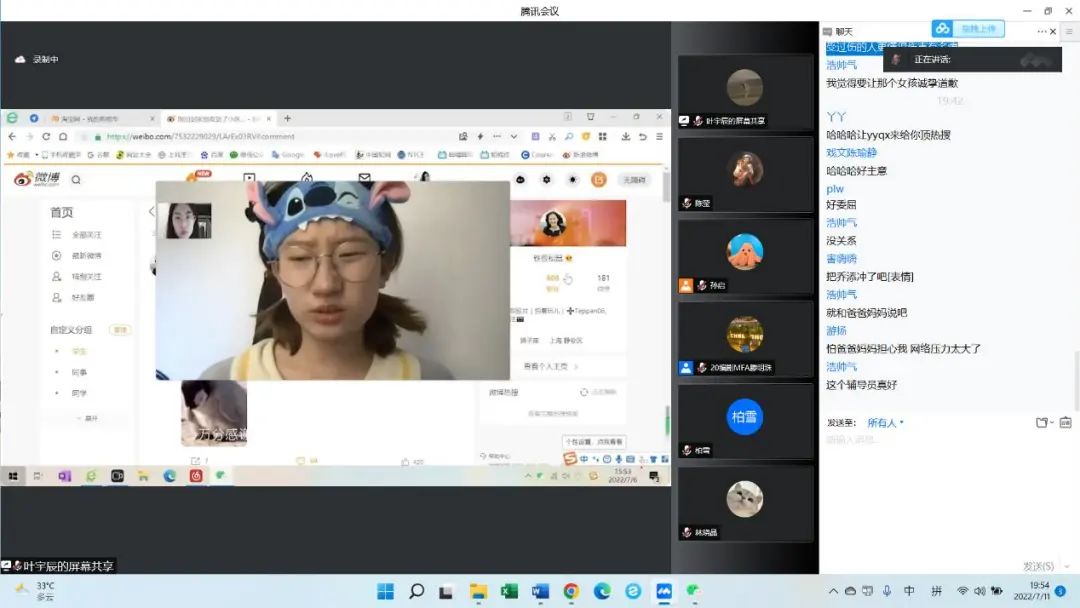Click the Weibo messages envelope icon
The height and width of the screenshot is (608, 1080).
(x=363, y=177)
